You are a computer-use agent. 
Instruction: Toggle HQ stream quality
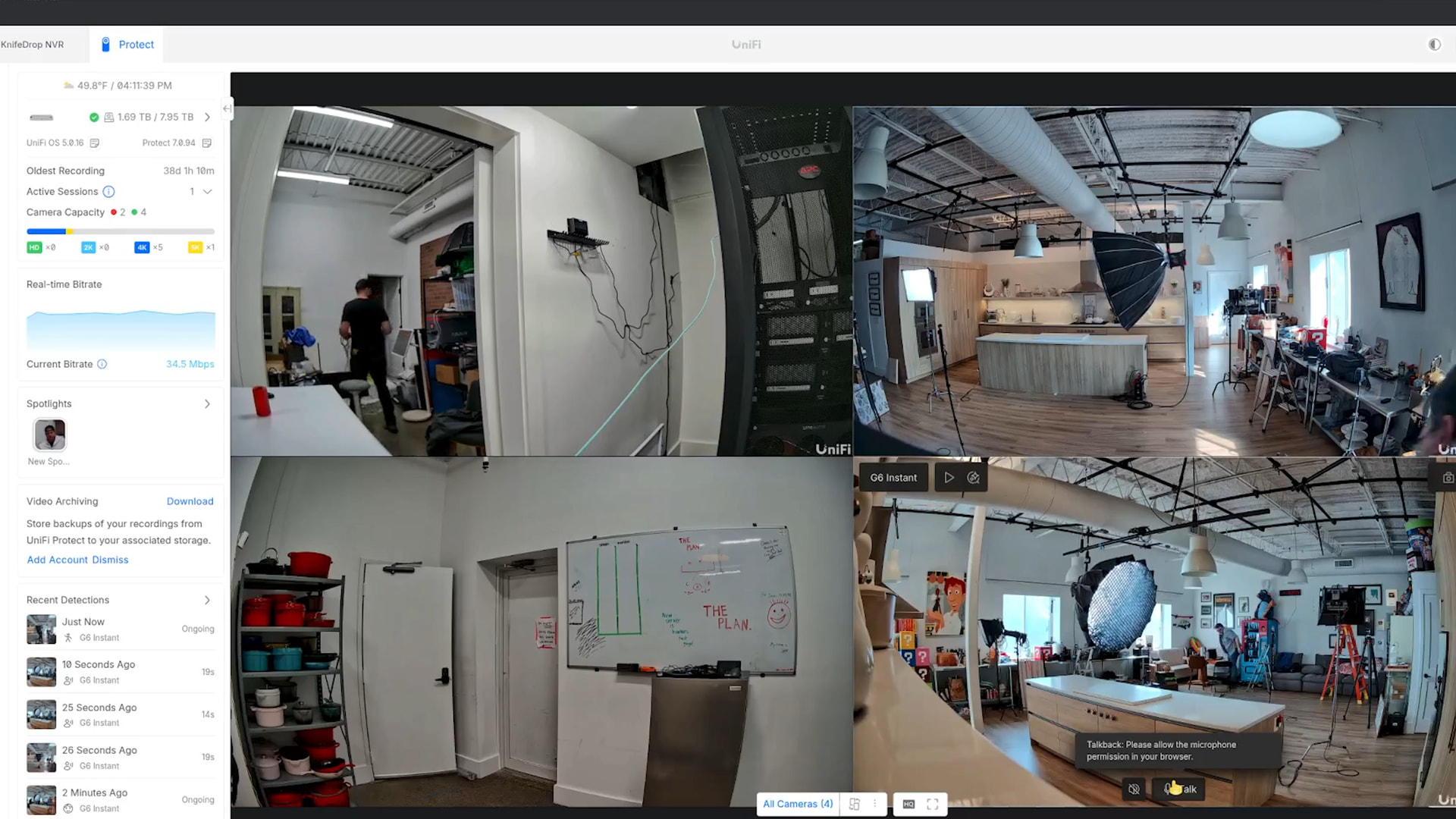(908, 804)
